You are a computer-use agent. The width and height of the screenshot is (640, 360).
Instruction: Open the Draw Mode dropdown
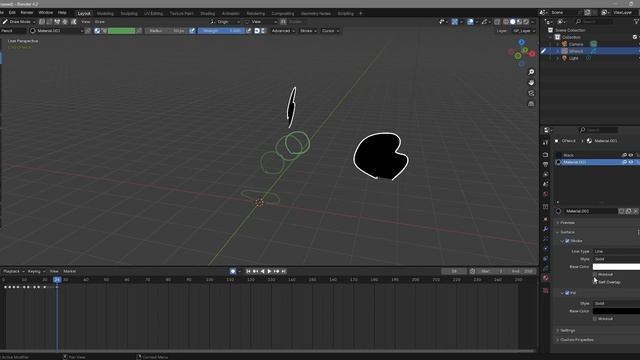[x=19, y=22]
